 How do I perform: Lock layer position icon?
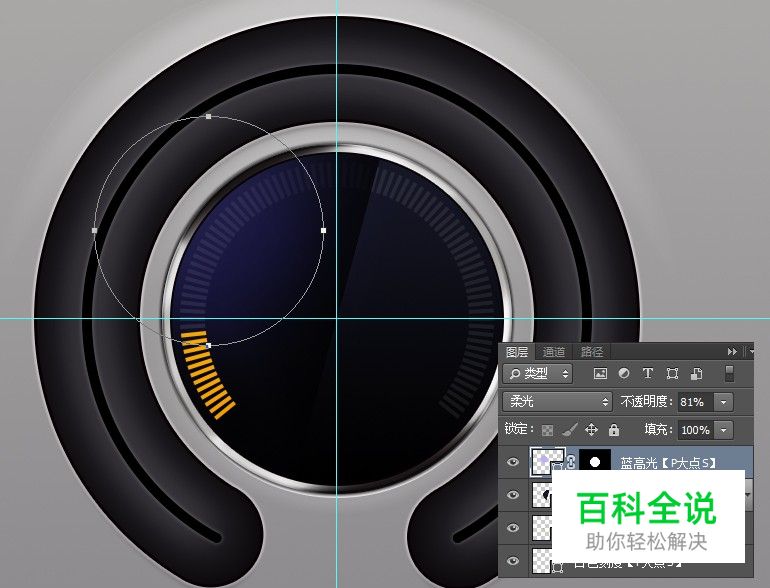pyautogui.click(x=592, y=430)
